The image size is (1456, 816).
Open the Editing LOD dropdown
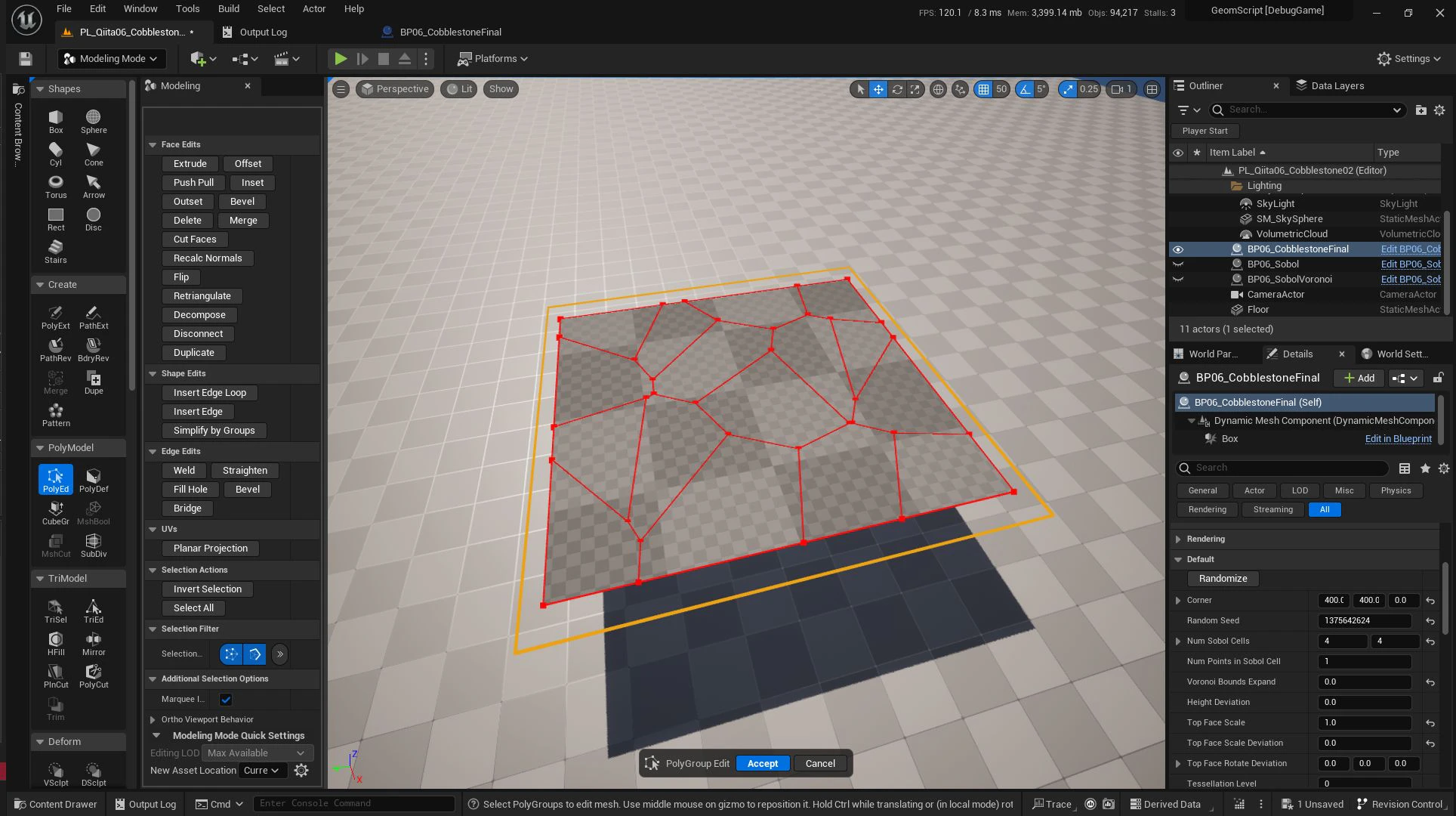(x=257, y=753)
